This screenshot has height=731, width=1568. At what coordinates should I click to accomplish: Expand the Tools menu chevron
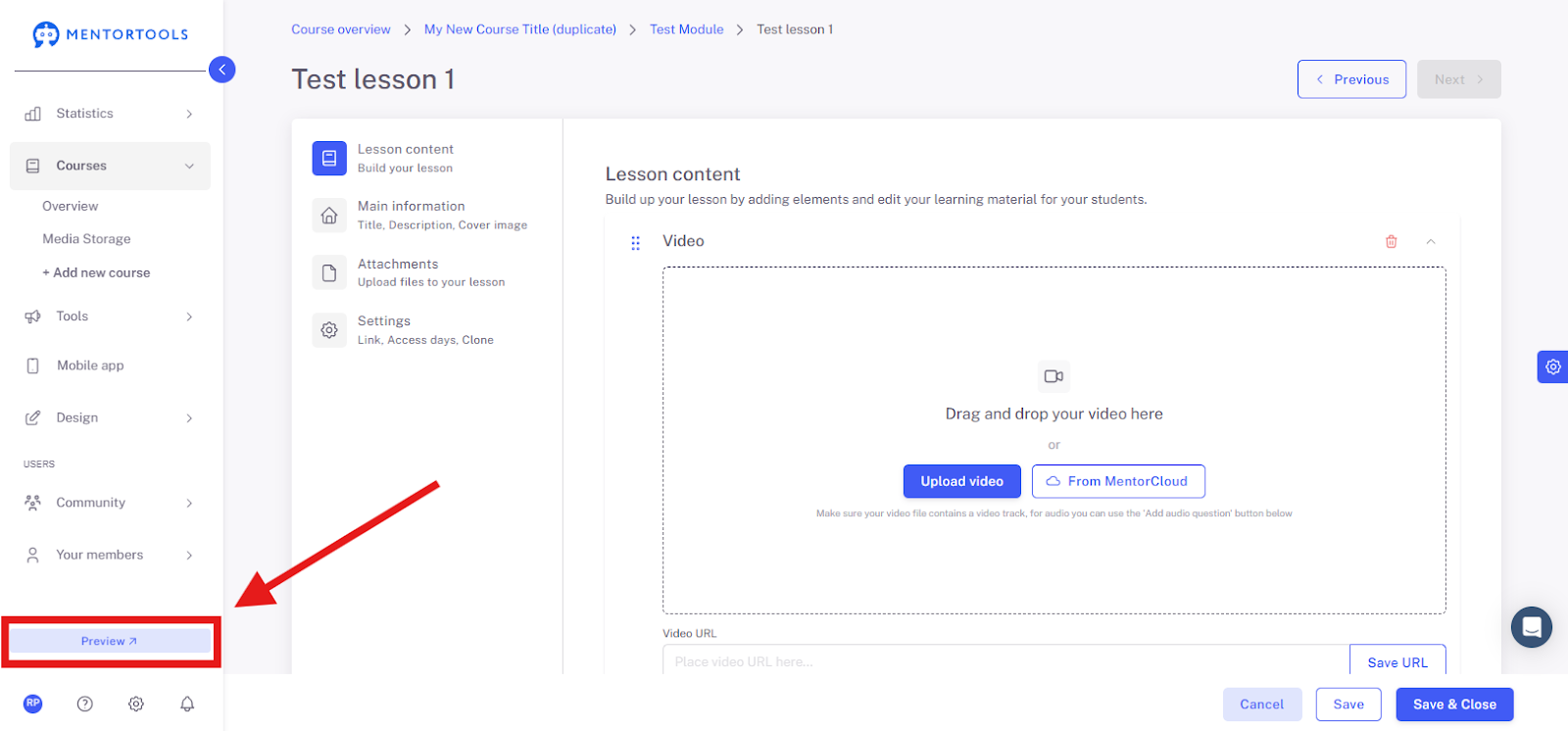tap(189, 317)
